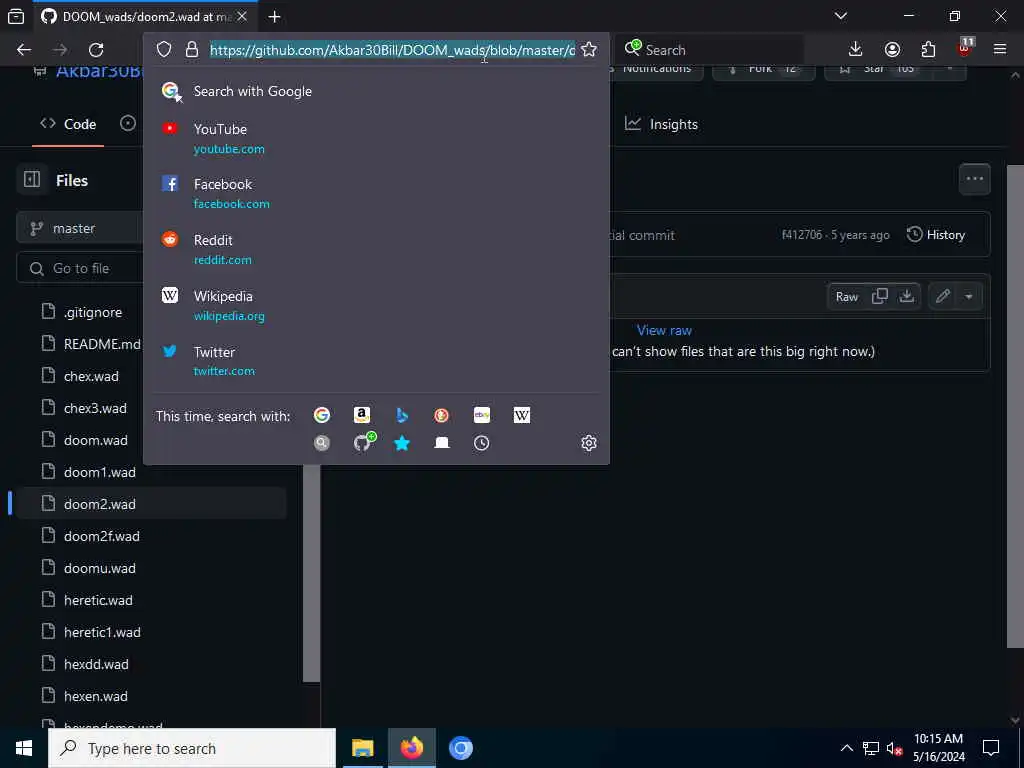Viewport: 1024px width, 768px height.
Task: Open the uBlock extension icon with badge 11
Action: point(964,49)
